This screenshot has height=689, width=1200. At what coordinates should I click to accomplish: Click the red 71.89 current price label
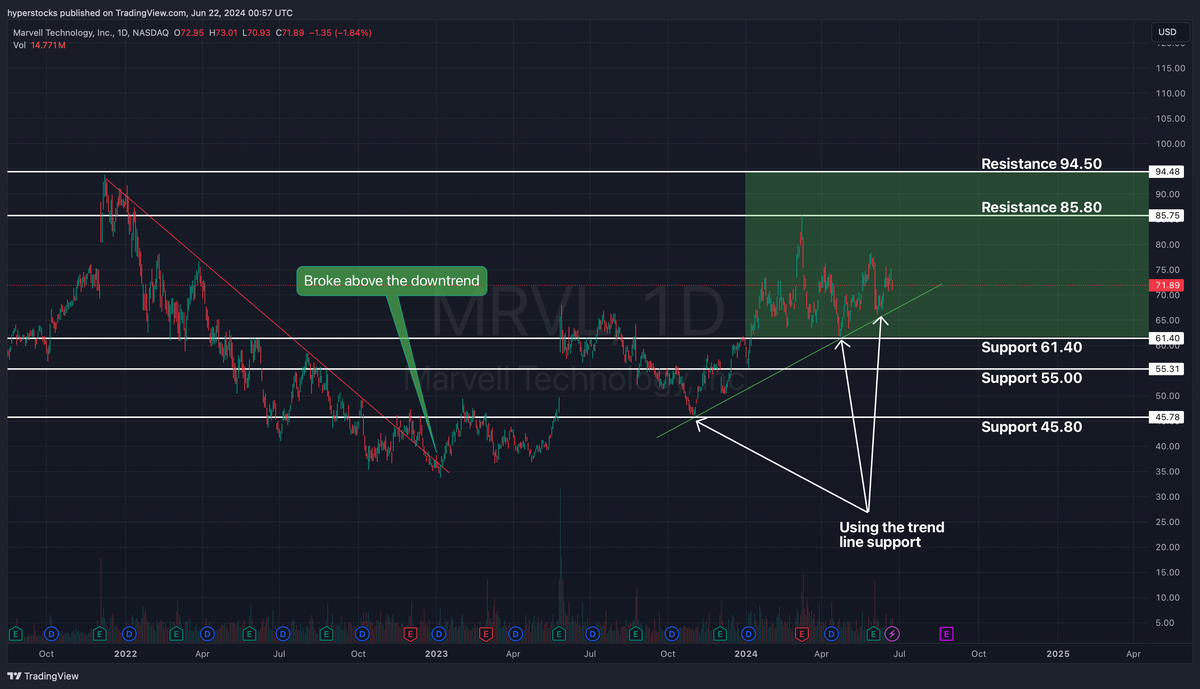pos(1167,285)
